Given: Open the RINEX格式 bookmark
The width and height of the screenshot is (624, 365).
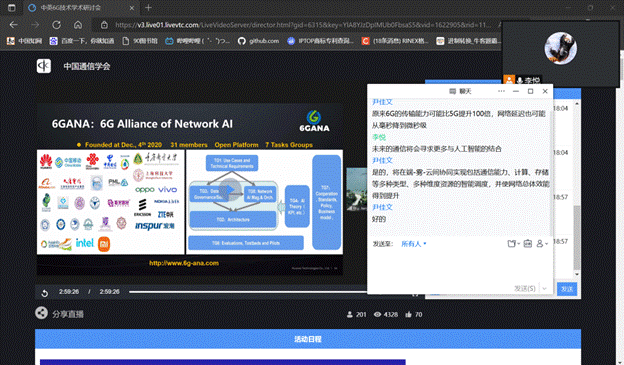Looking at the screenshot, I should [395, 41].
